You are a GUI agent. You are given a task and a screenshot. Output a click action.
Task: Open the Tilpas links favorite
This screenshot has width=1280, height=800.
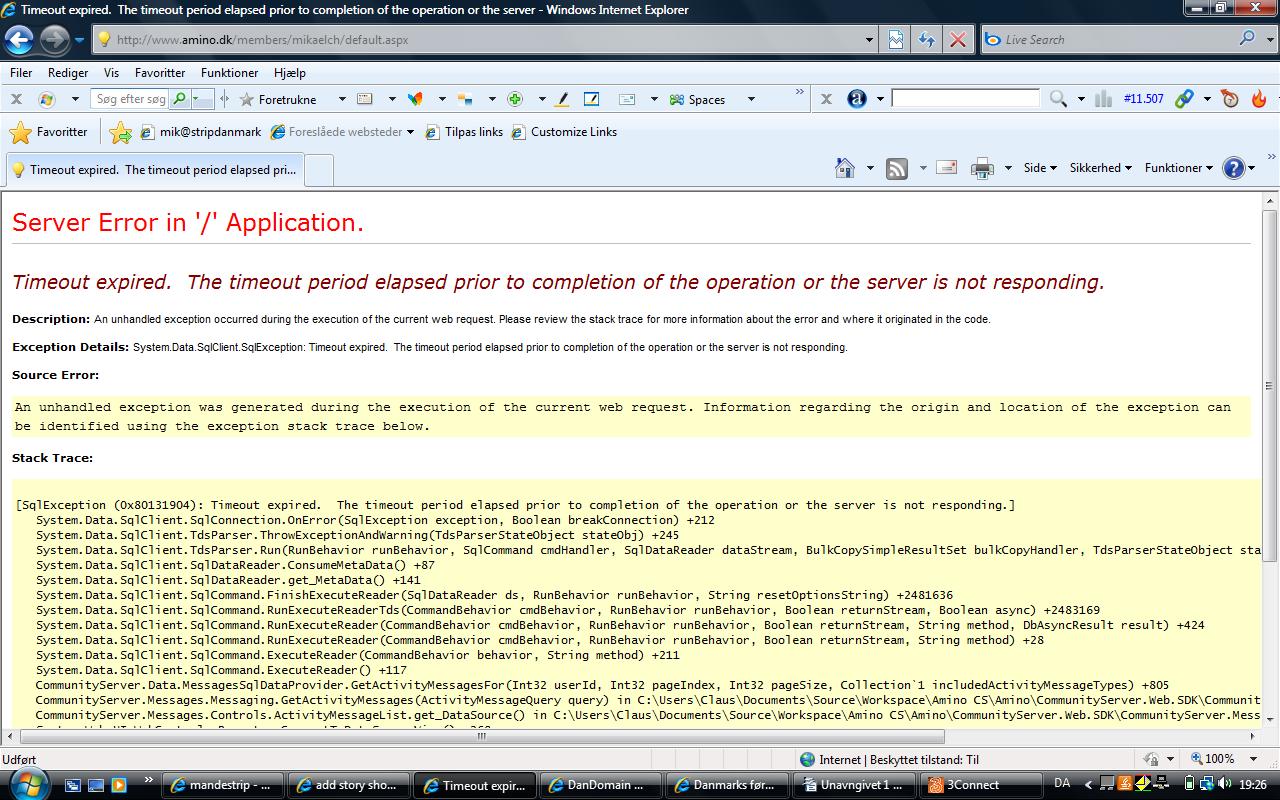coord(463,132)
